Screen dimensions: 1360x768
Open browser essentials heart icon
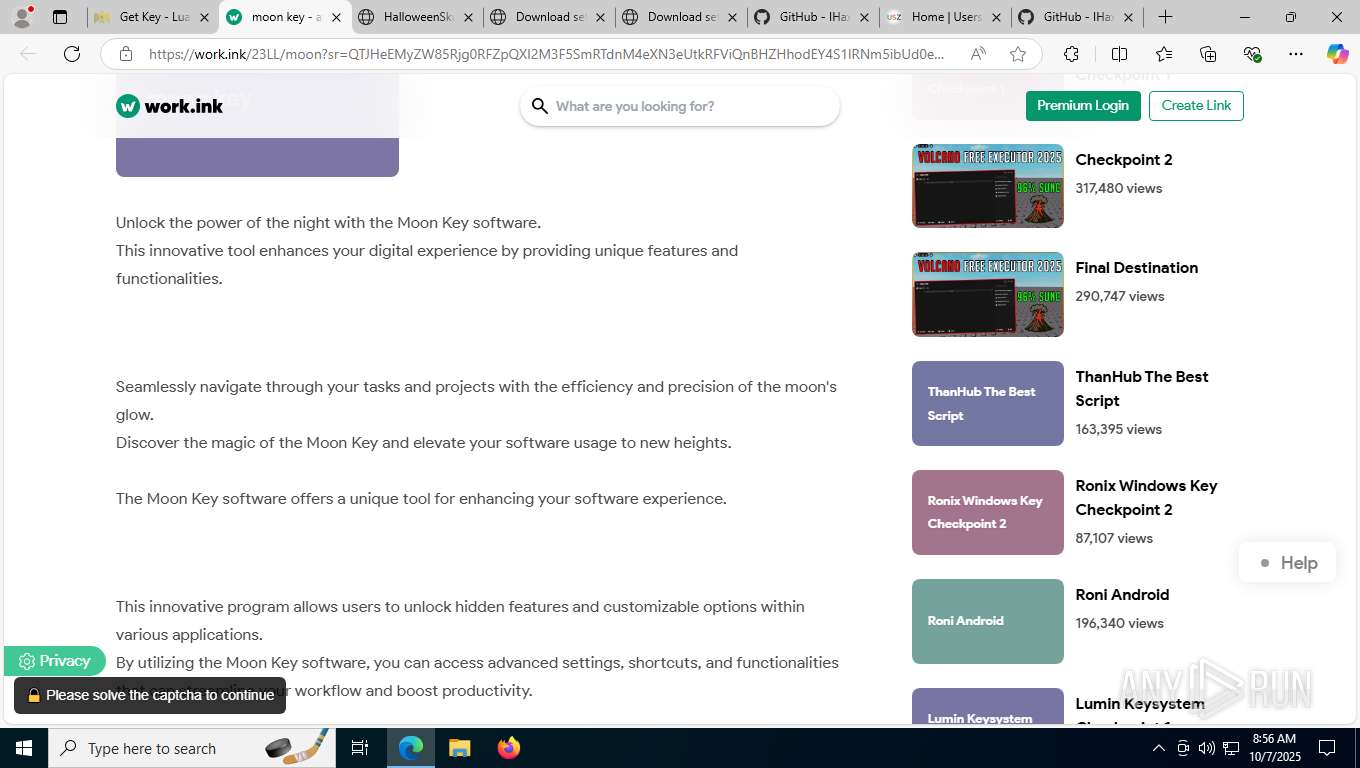tap(1252, 54)
